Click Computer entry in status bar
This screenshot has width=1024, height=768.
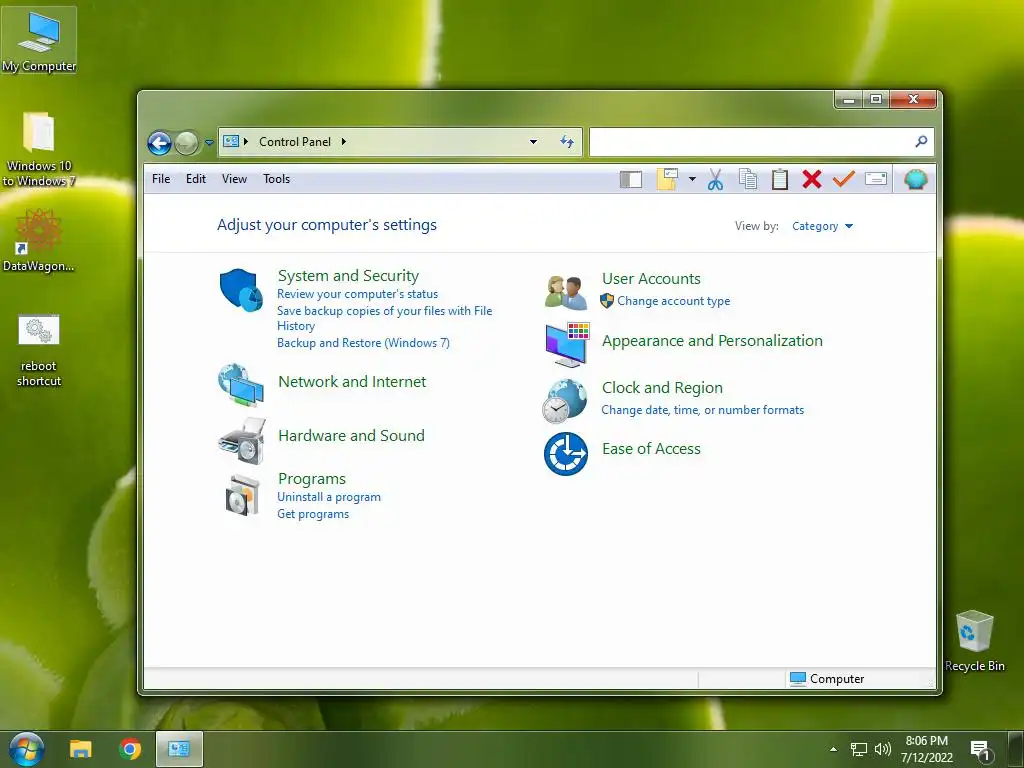pos(827,679)
